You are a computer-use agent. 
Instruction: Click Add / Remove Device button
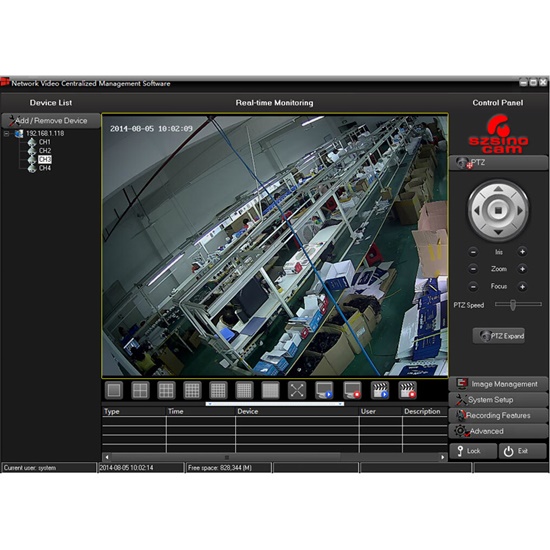click(51, 121)
